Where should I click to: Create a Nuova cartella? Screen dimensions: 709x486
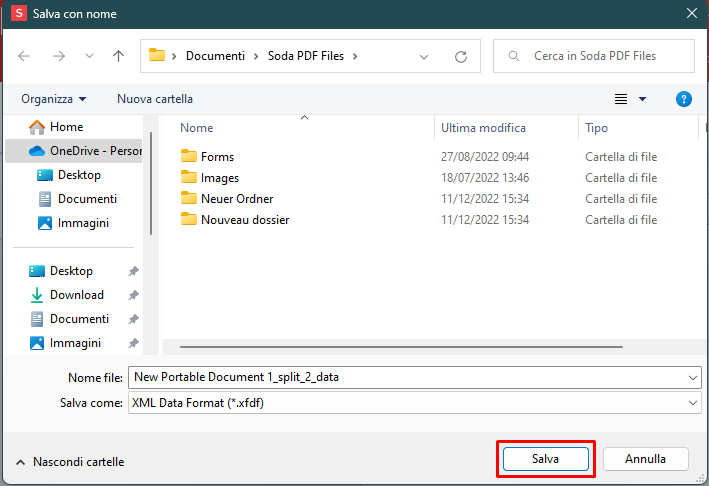(155, 99)
